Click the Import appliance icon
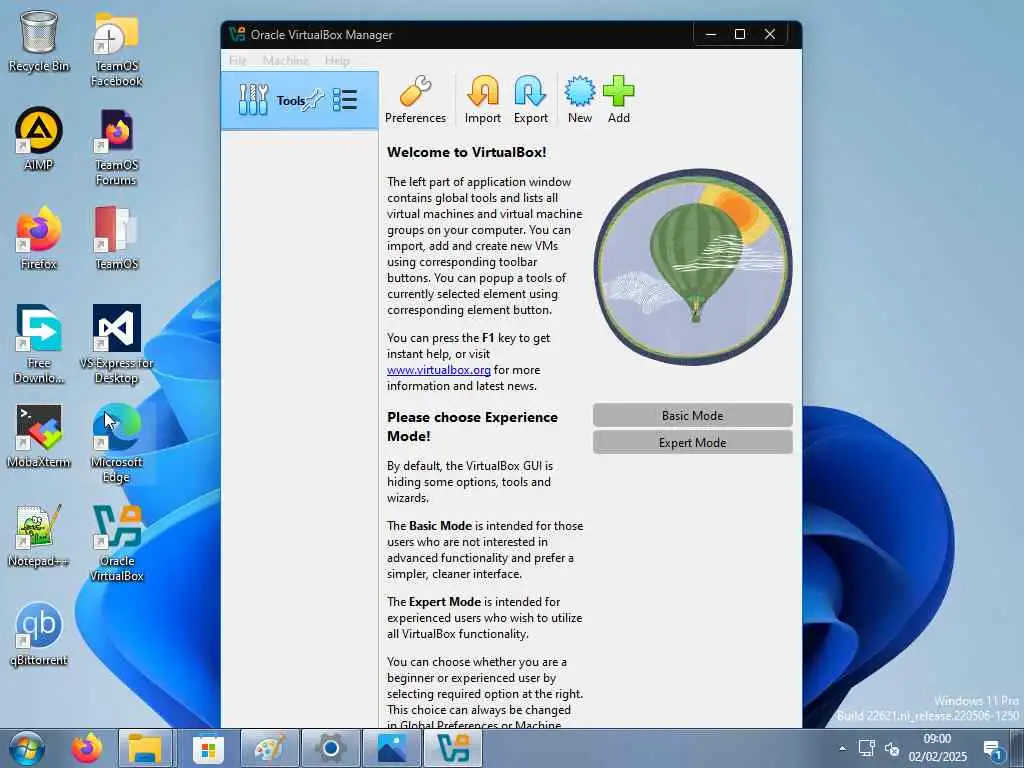 [x=483, y=99]
